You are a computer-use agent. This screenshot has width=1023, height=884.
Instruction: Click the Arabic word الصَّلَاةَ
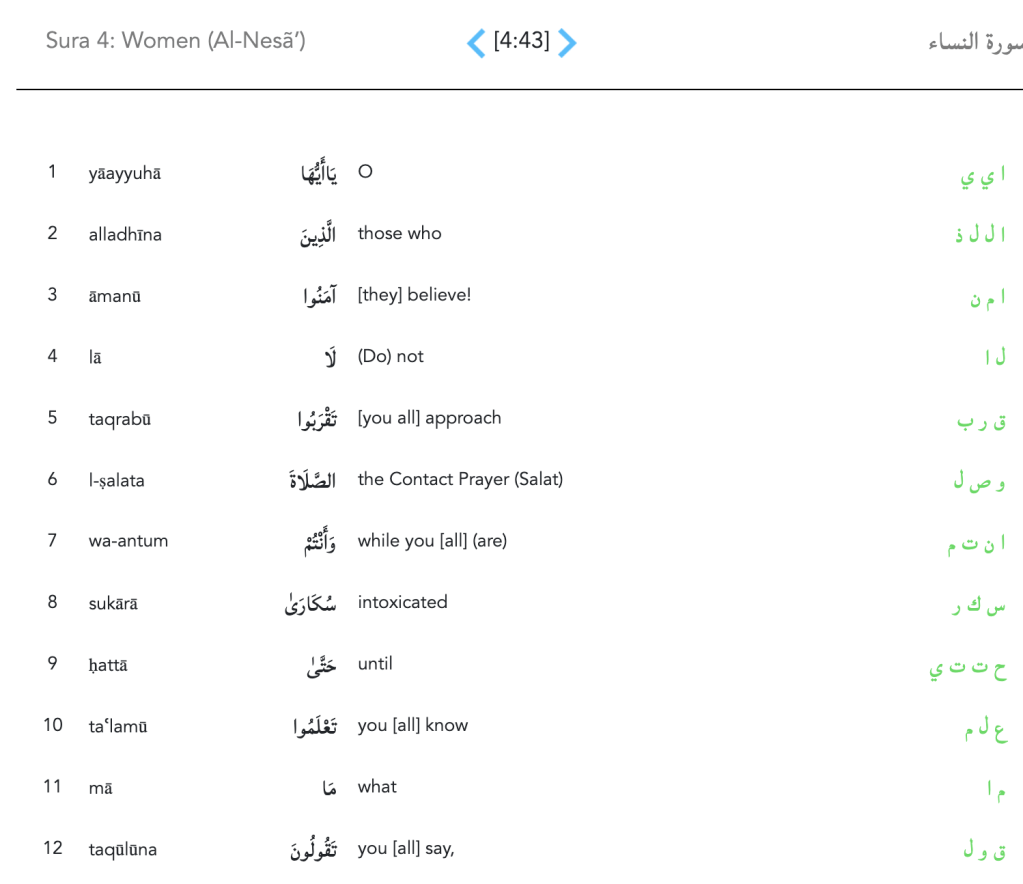pyautogui.click(x=313, y=480)
